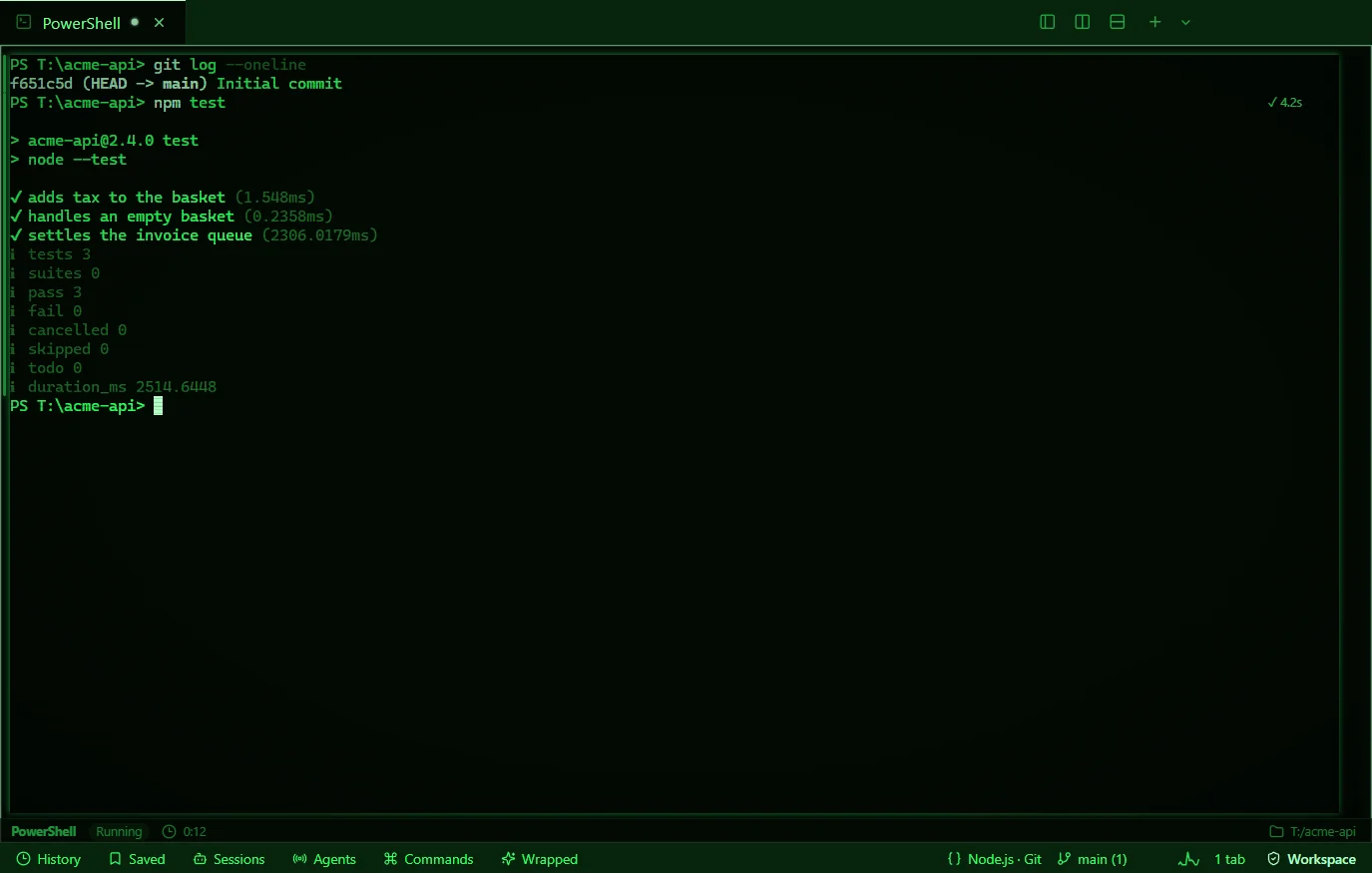This screenshot has width=1372, height=873.
Task: Open the Agents panel
Action: [x=324, y=859]
